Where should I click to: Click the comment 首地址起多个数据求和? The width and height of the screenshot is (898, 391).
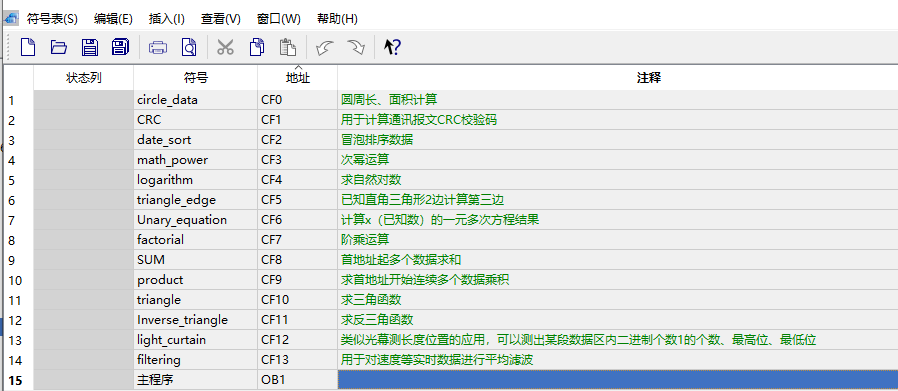pyautogui.click(x=401, y=260)
